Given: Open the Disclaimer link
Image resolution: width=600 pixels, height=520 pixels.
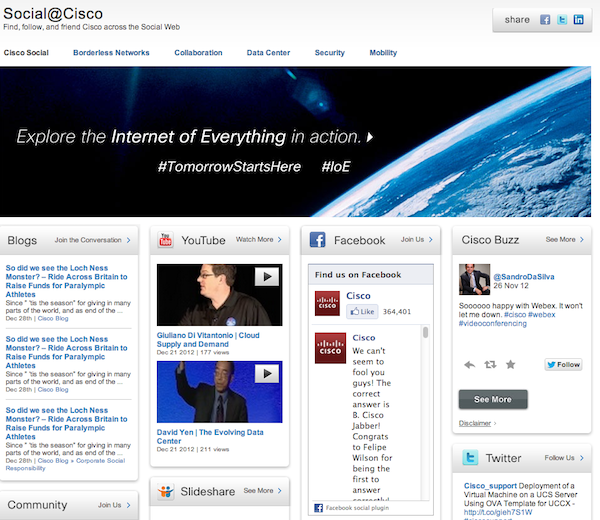Looking at the screenshot, I should click(x=474, y=423).
